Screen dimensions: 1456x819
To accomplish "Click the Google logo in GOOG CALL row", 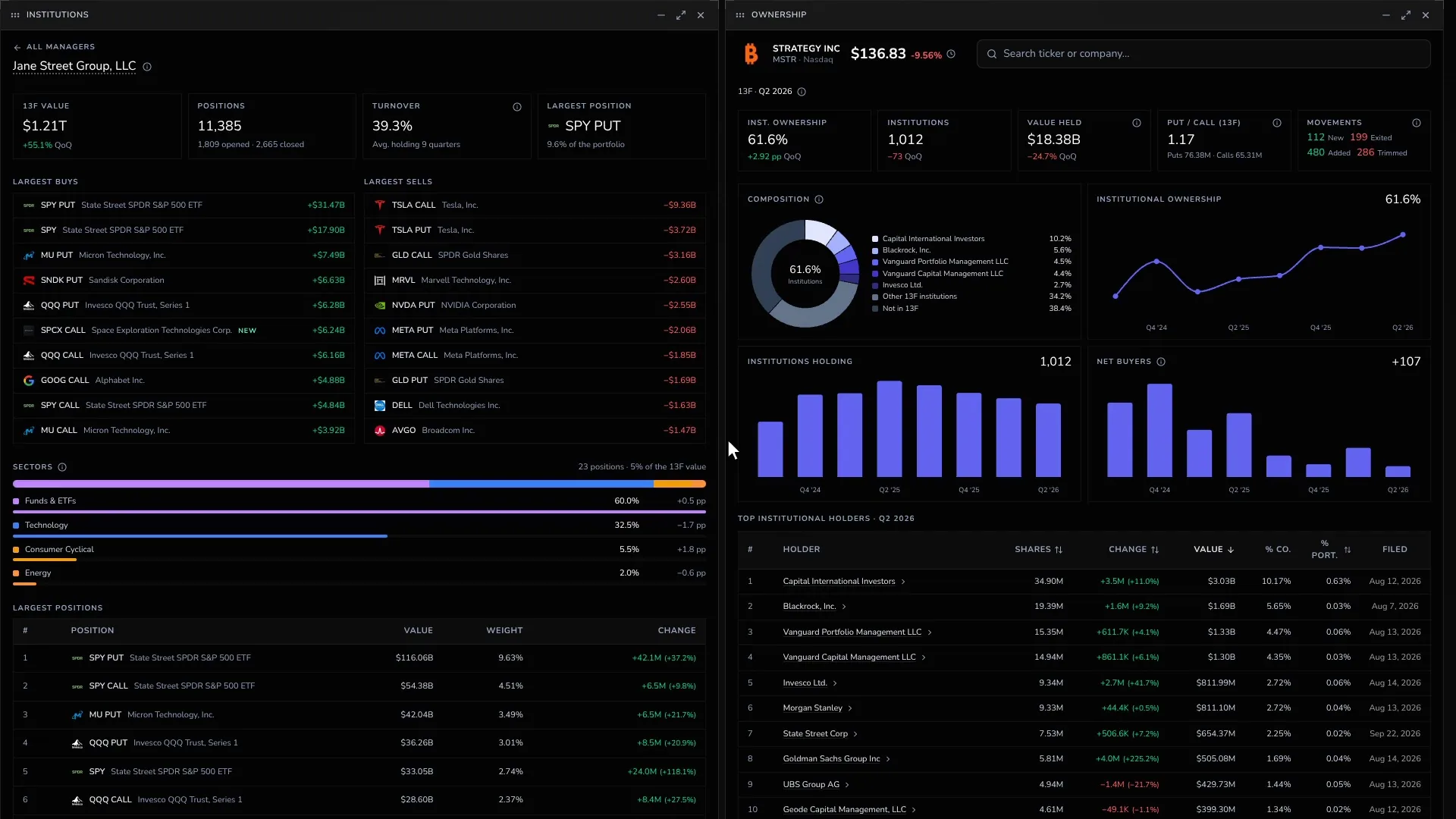I will pyautogui.click(x=29, y=381).
